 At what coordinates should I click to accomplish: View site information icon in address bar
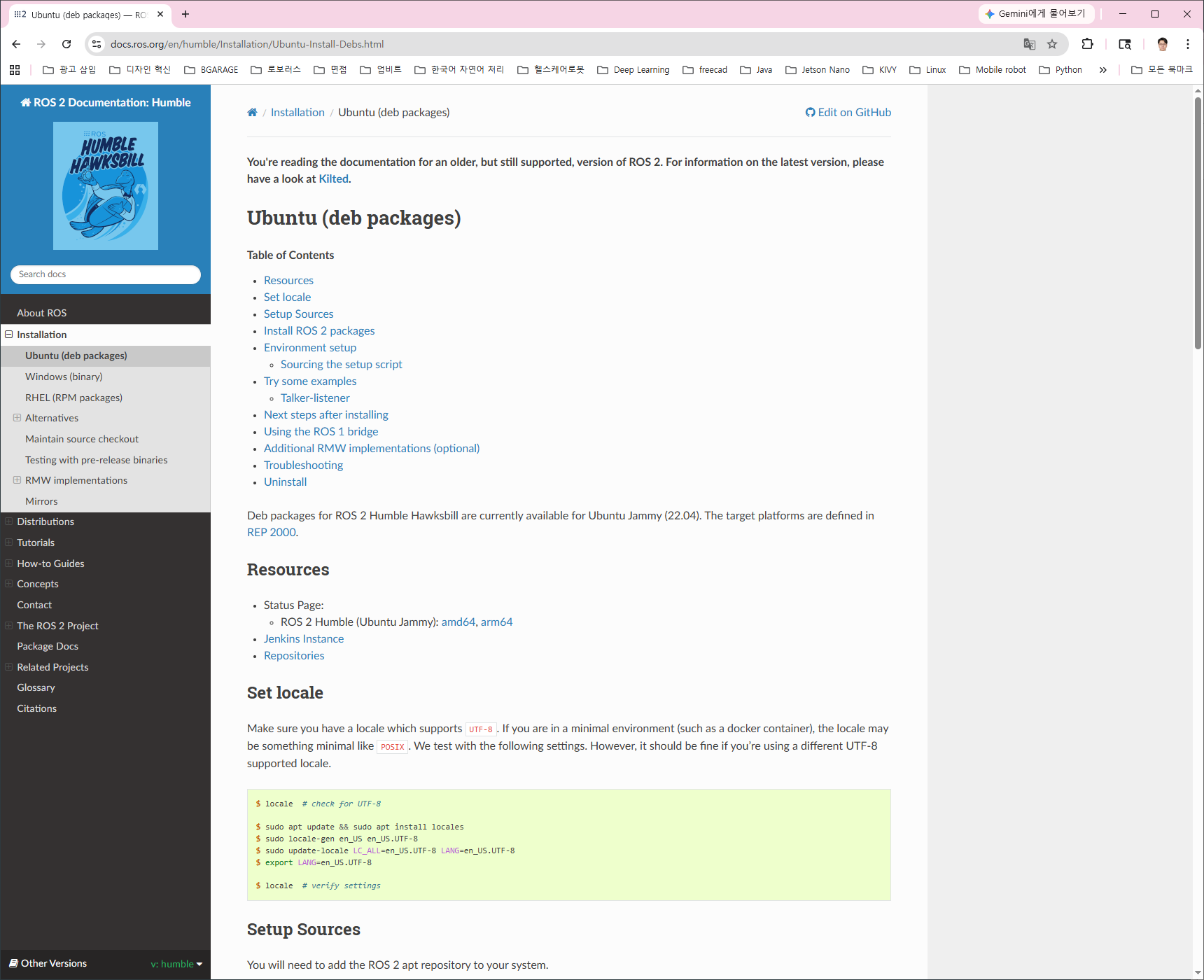97,44
